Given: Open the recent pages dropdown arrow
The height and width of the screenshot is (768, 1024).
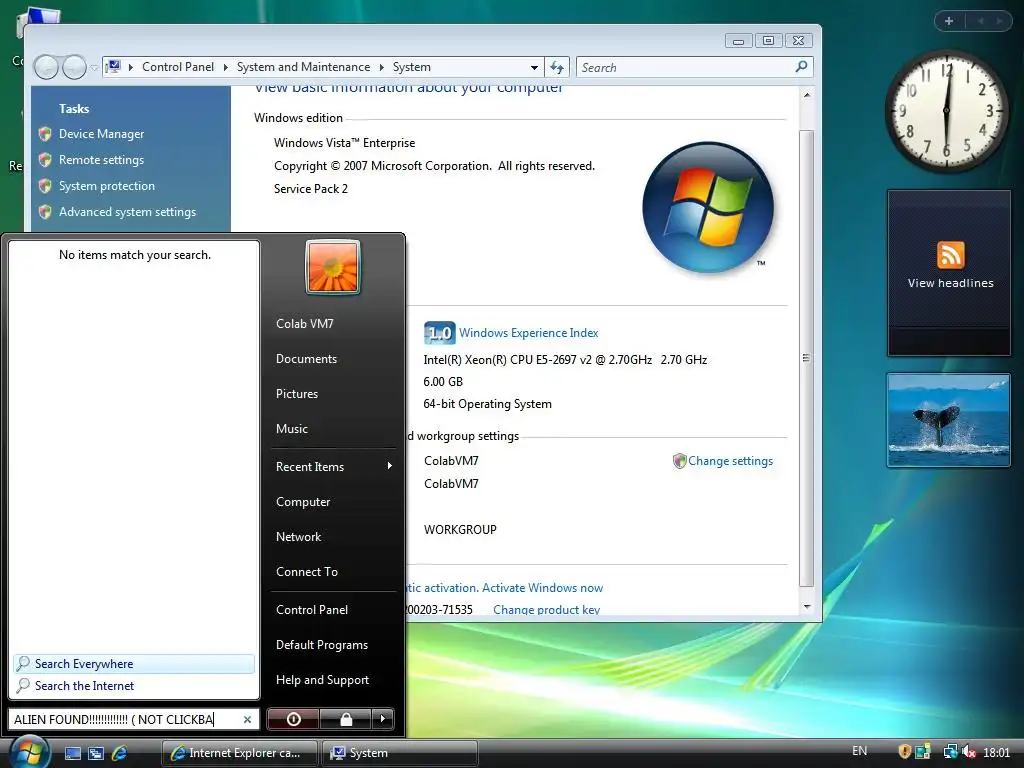Looking at the screenshot, I should [94, 67].
